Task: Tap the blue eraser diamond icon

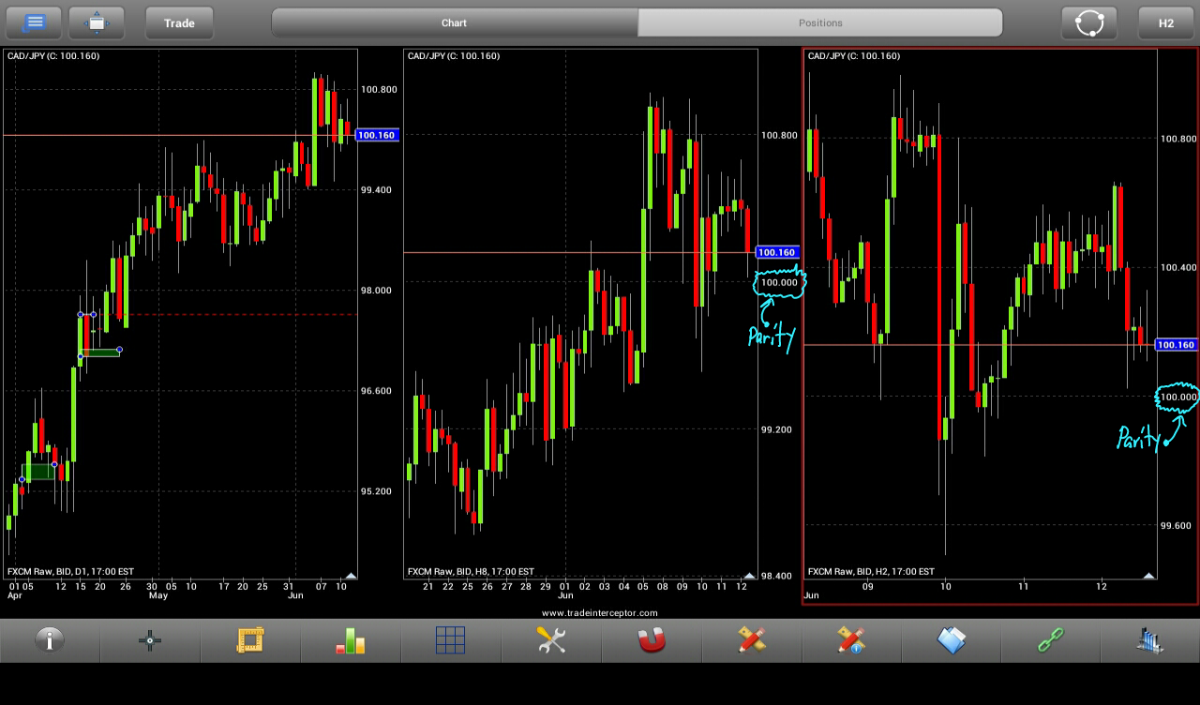Action: tap(951, 640)
